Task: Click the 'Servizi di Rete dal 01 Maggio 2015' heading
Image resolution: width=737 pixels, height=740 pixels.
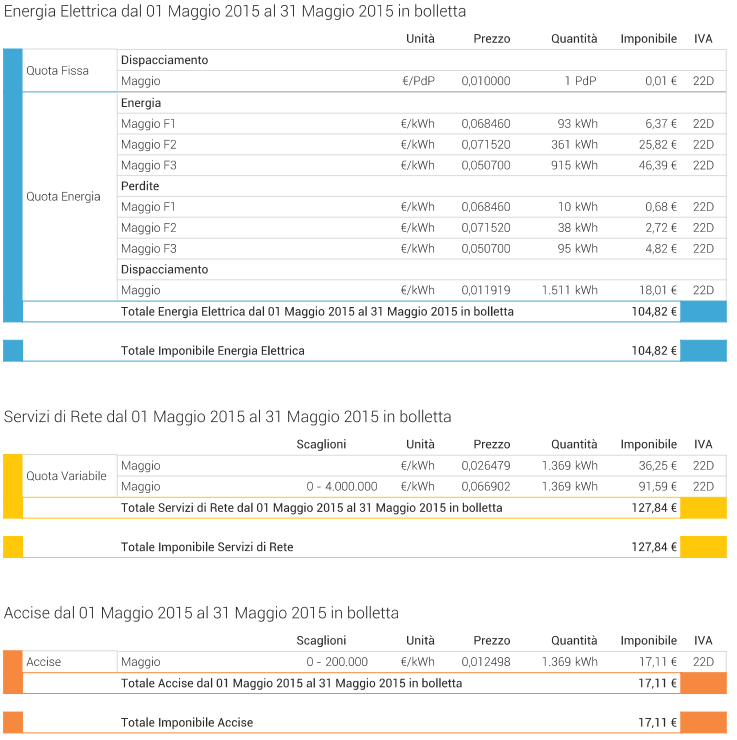Action: pyautogui.click(x=227, y=416)
